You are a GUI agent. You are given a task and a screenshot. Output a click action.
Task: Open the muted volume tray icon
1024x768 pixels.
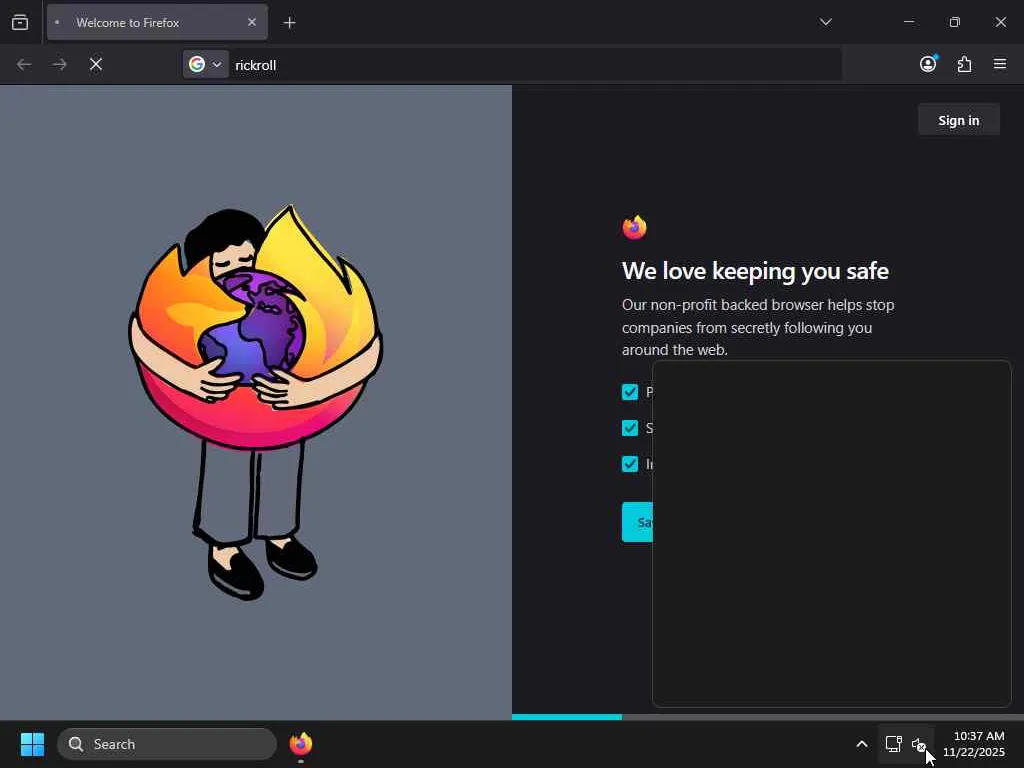[919, 744]
